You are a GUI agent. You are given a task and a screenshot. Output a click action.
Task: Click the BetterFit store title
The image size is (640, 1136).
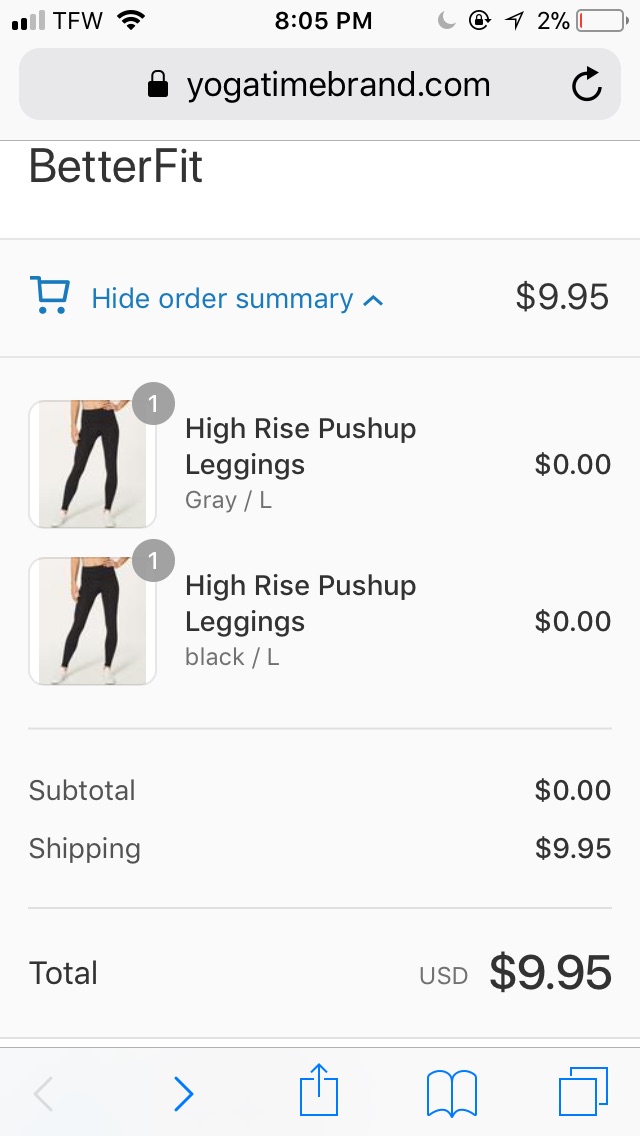[x=116, y=166]
